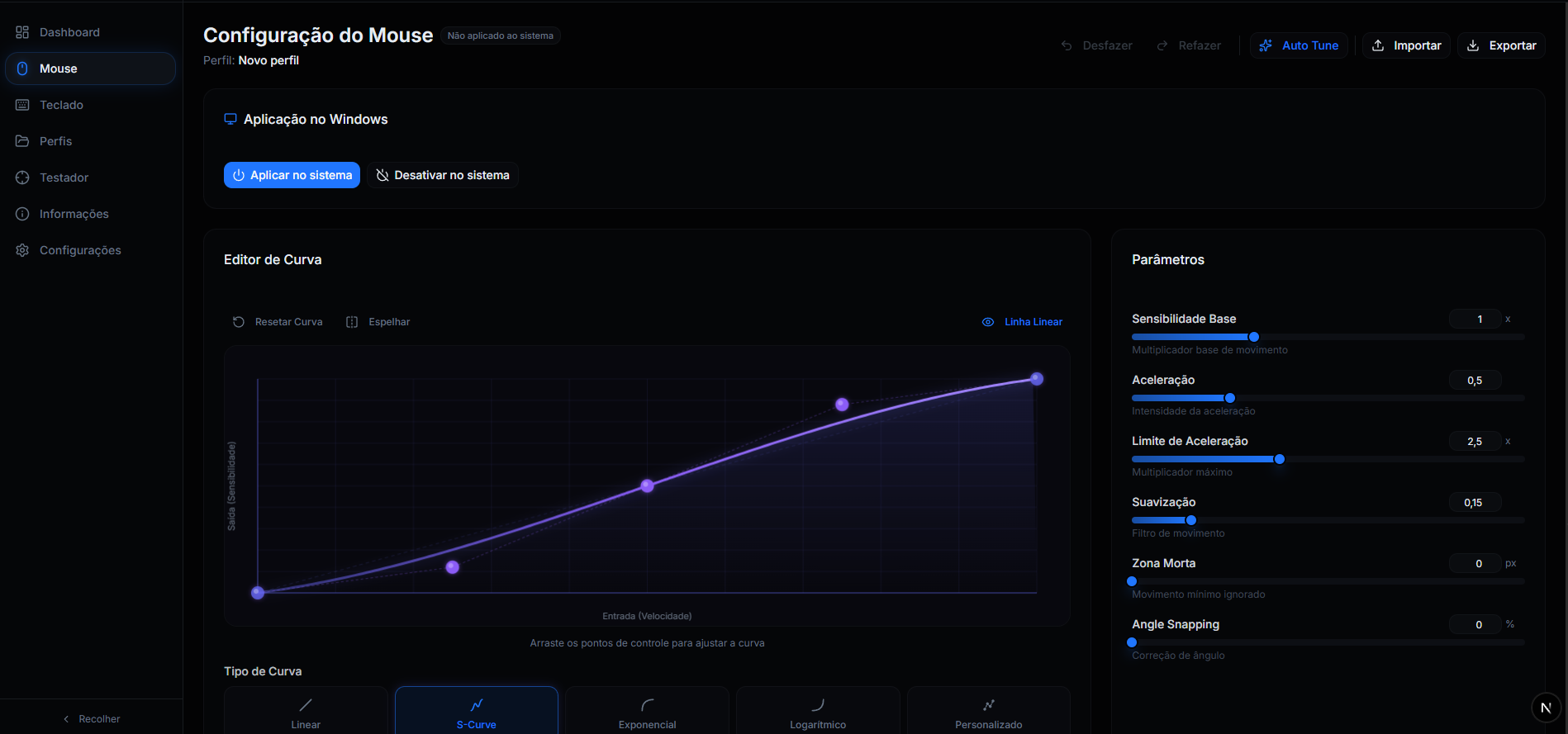Click the Sensibilidade Base value field

click(1475, 320)
